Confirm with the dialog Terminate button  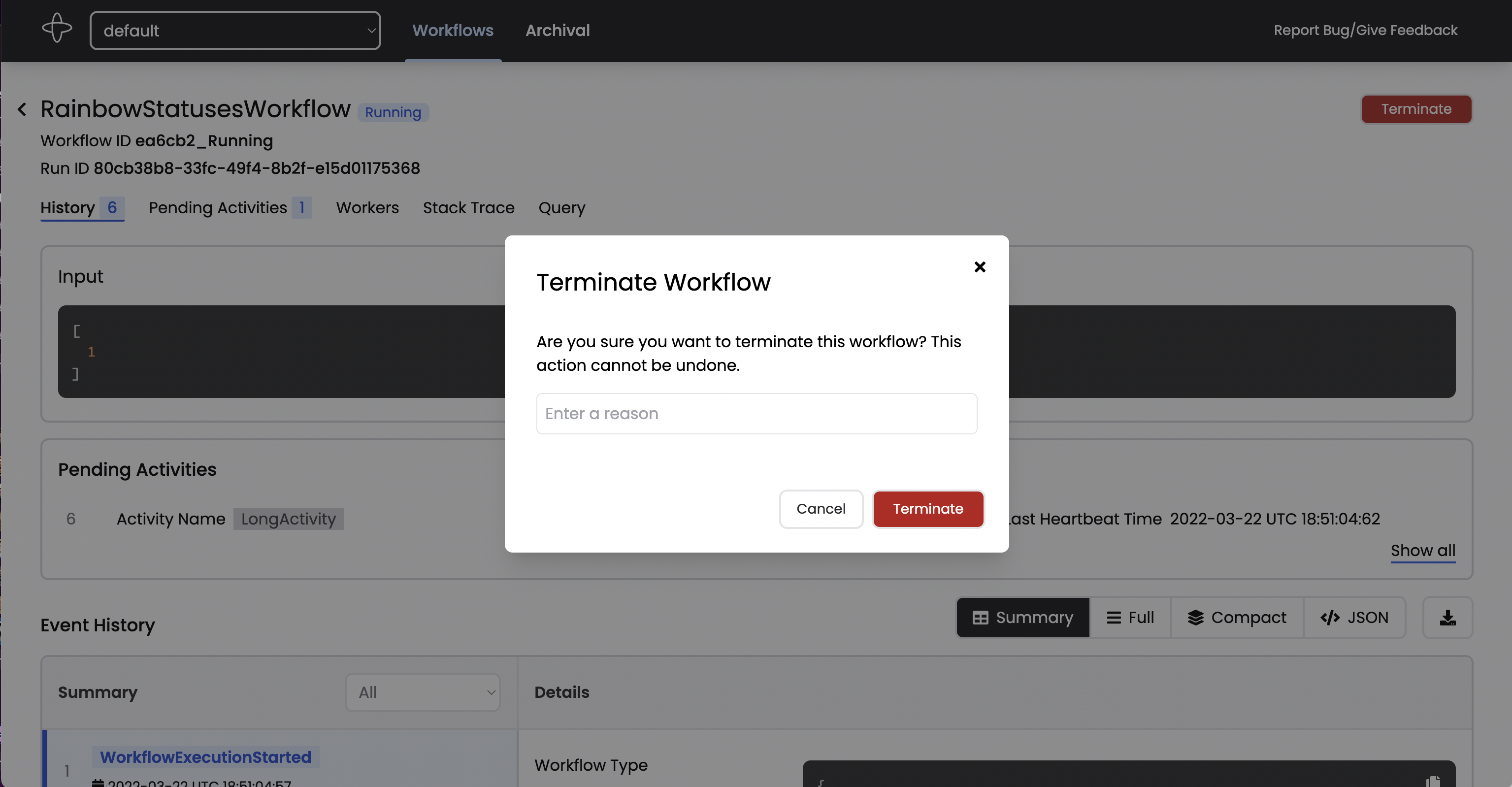click(928, 509)
